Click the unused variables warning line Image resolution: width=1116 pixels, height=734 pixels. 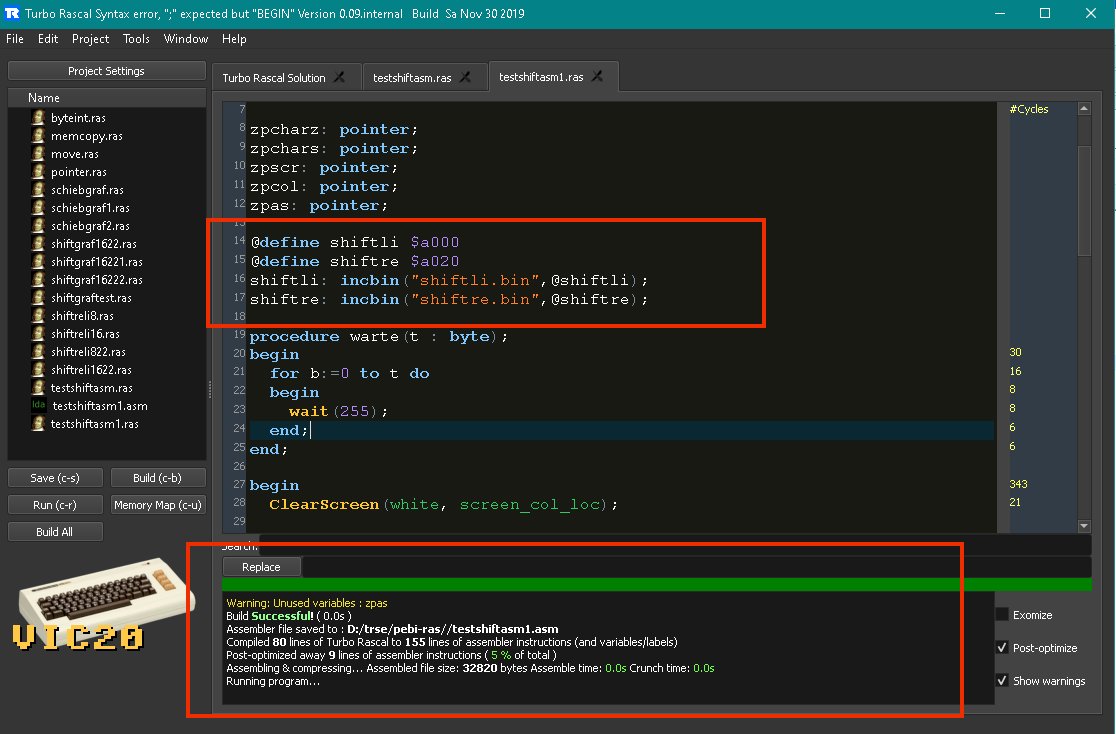307,603
